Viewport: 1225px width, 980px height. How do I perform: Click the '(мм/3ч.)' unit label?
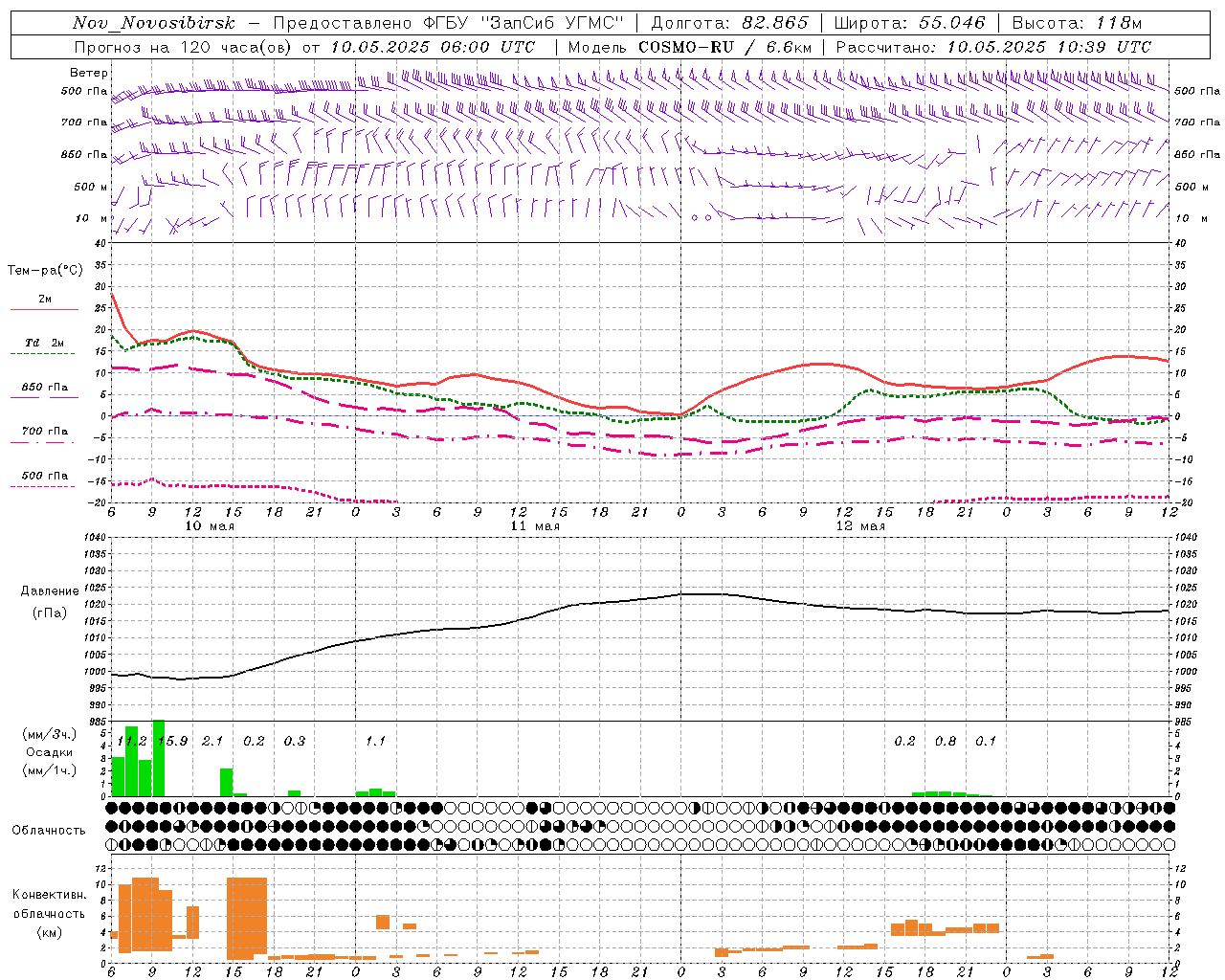(50, 734)
